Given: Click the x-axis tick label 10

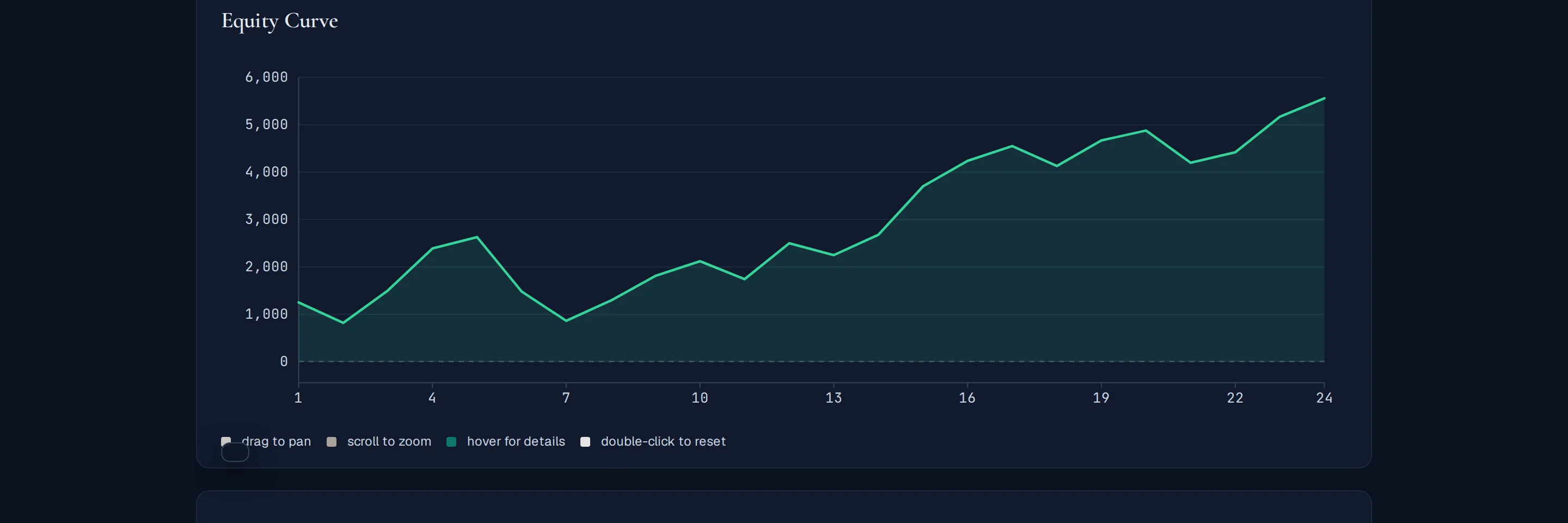Looking at the screenshot, I should pyautogui.click(x=700, y=398).
